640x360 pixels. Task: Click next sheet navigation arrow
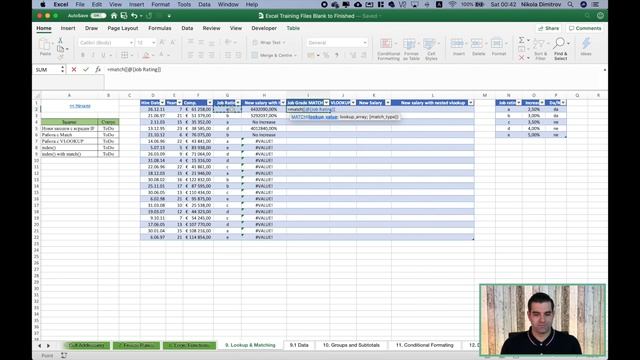48,346
